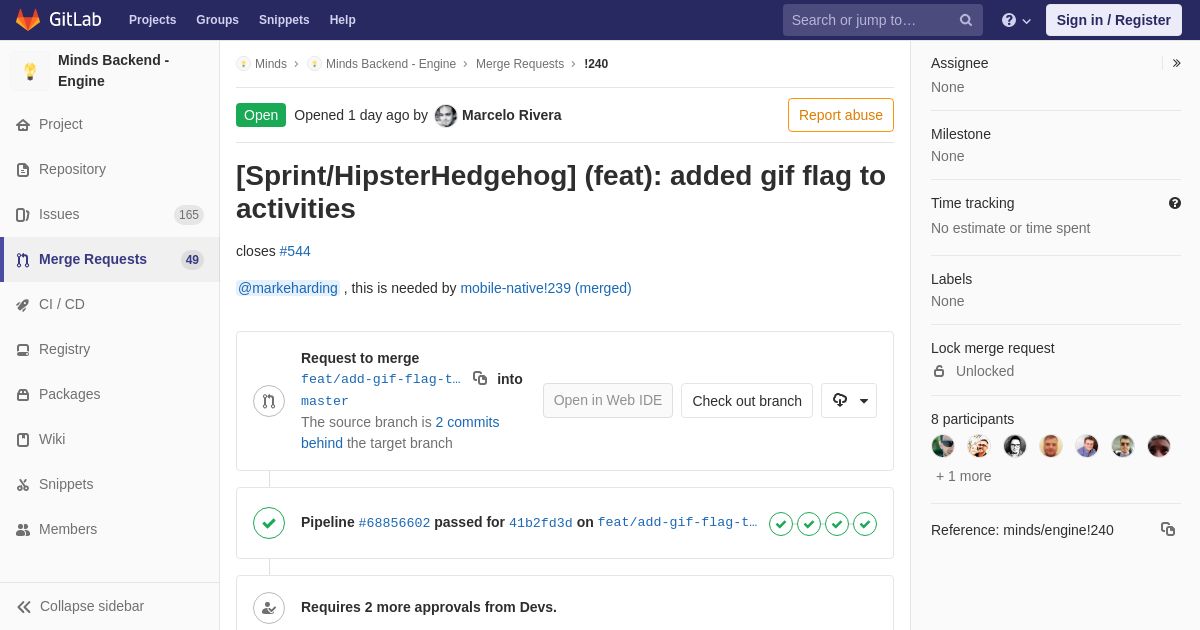Click the Unlocked lock icon
This screenshot has height=630, width=1200.
point(939,371)
